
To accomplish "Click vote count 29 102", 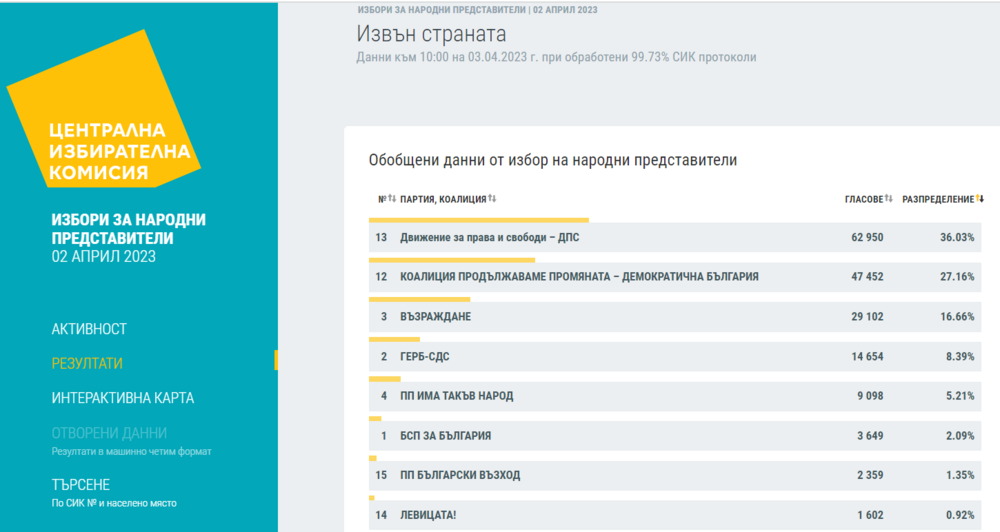I will tap(867, 316).
